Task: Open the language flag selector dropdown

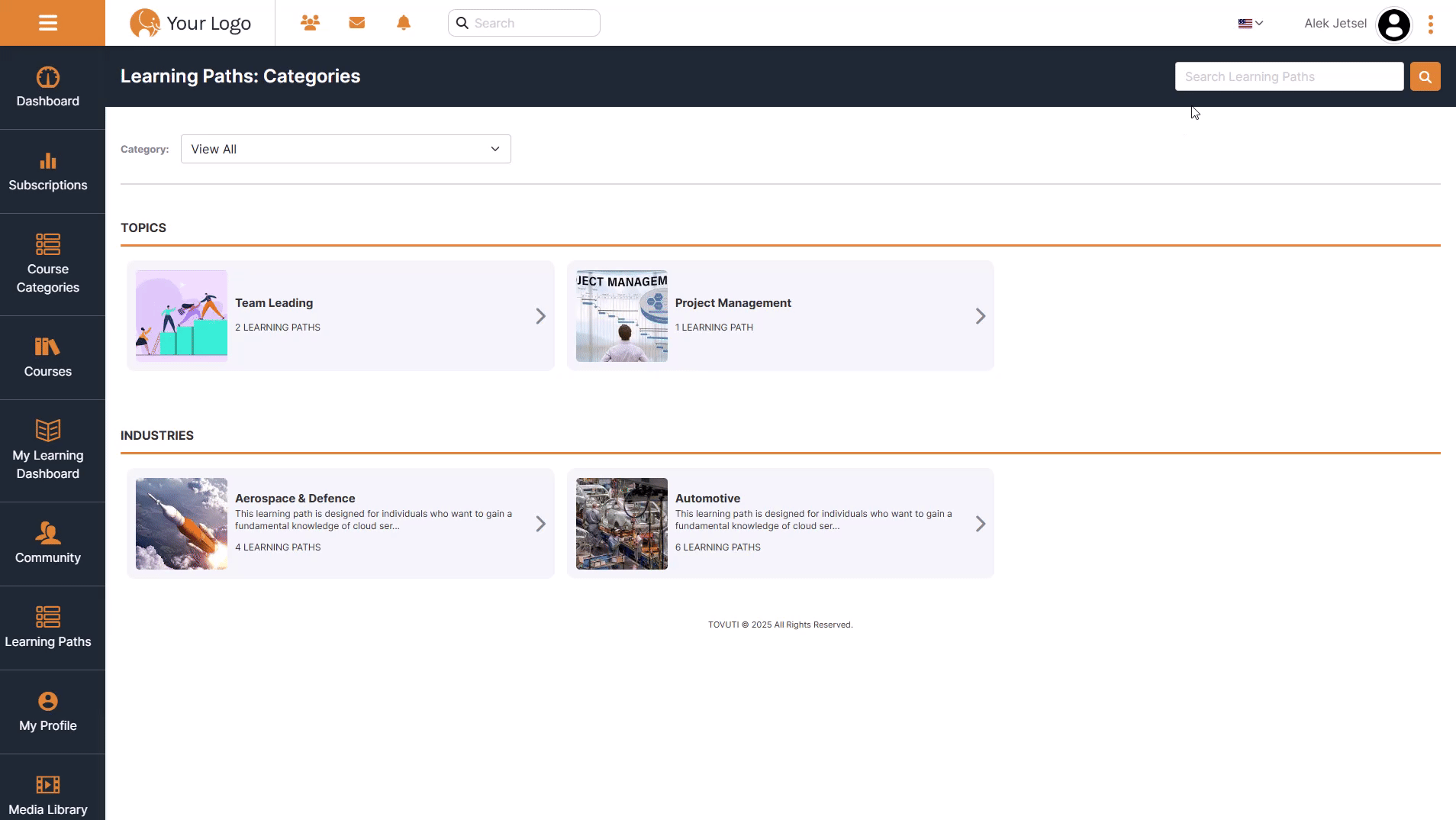Action: (1250, 23)
